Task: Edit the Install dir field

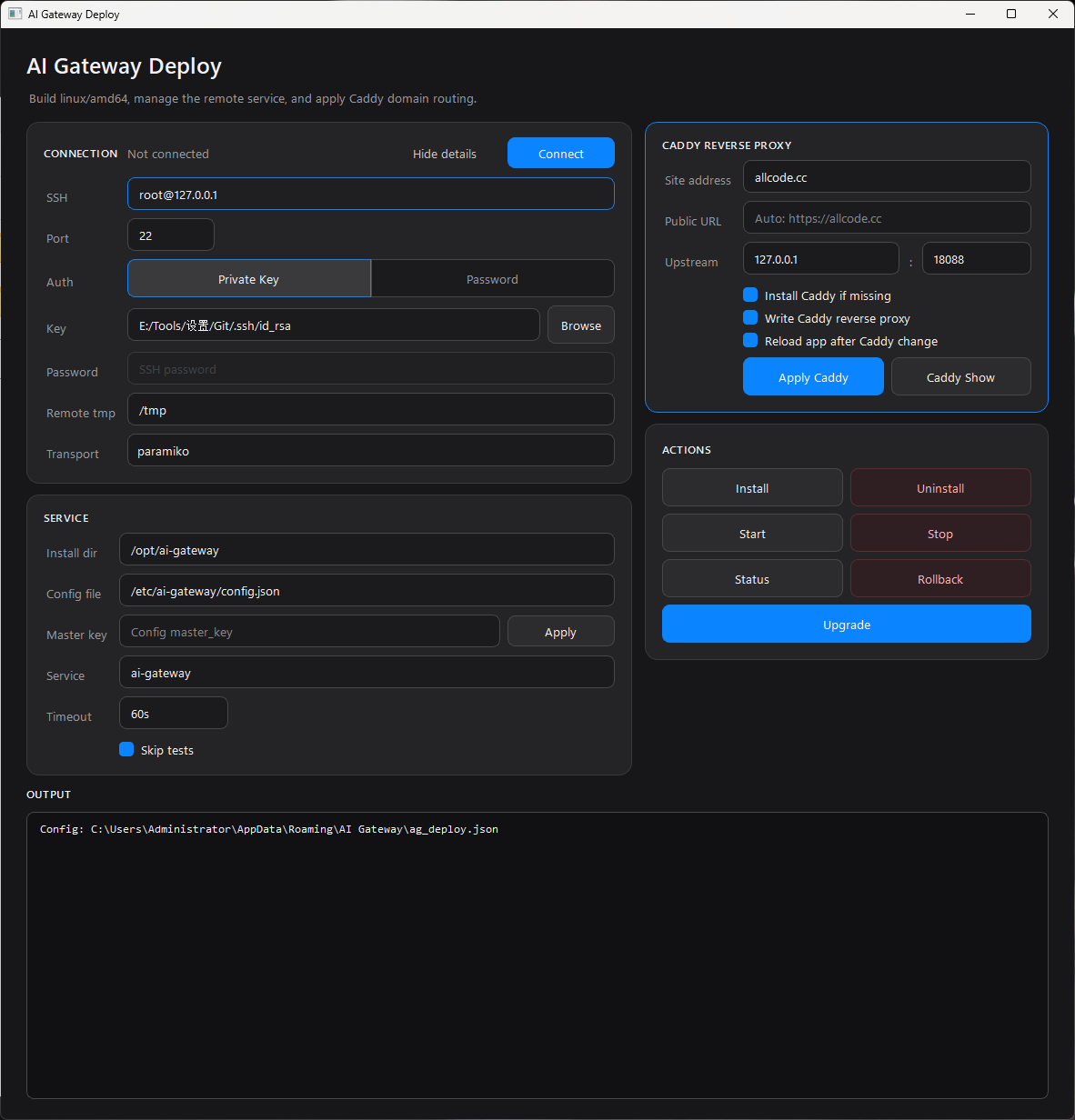Action: [367, 549]
